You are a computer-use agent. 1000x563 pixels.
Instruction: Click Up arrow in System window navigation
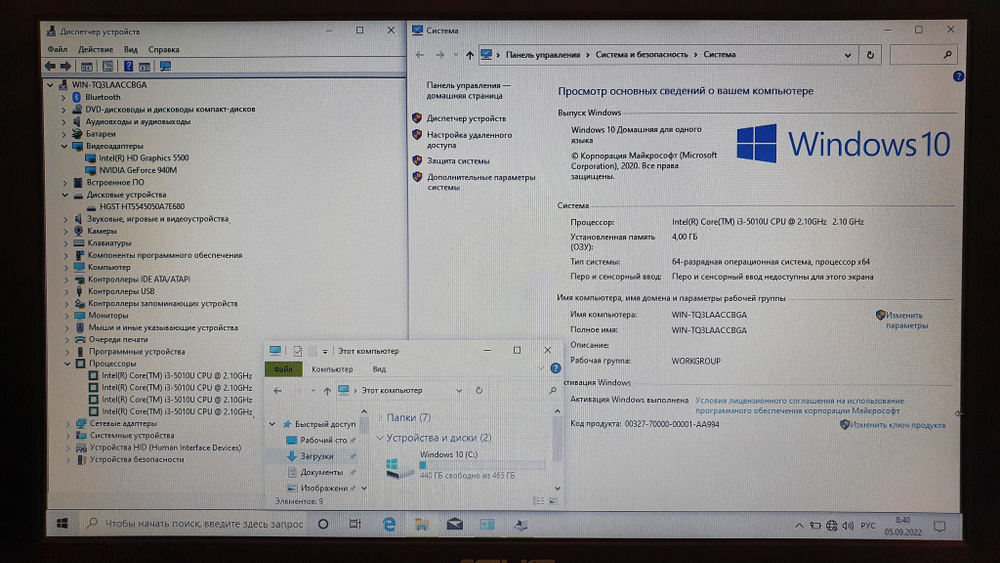[x=469, y=55]
